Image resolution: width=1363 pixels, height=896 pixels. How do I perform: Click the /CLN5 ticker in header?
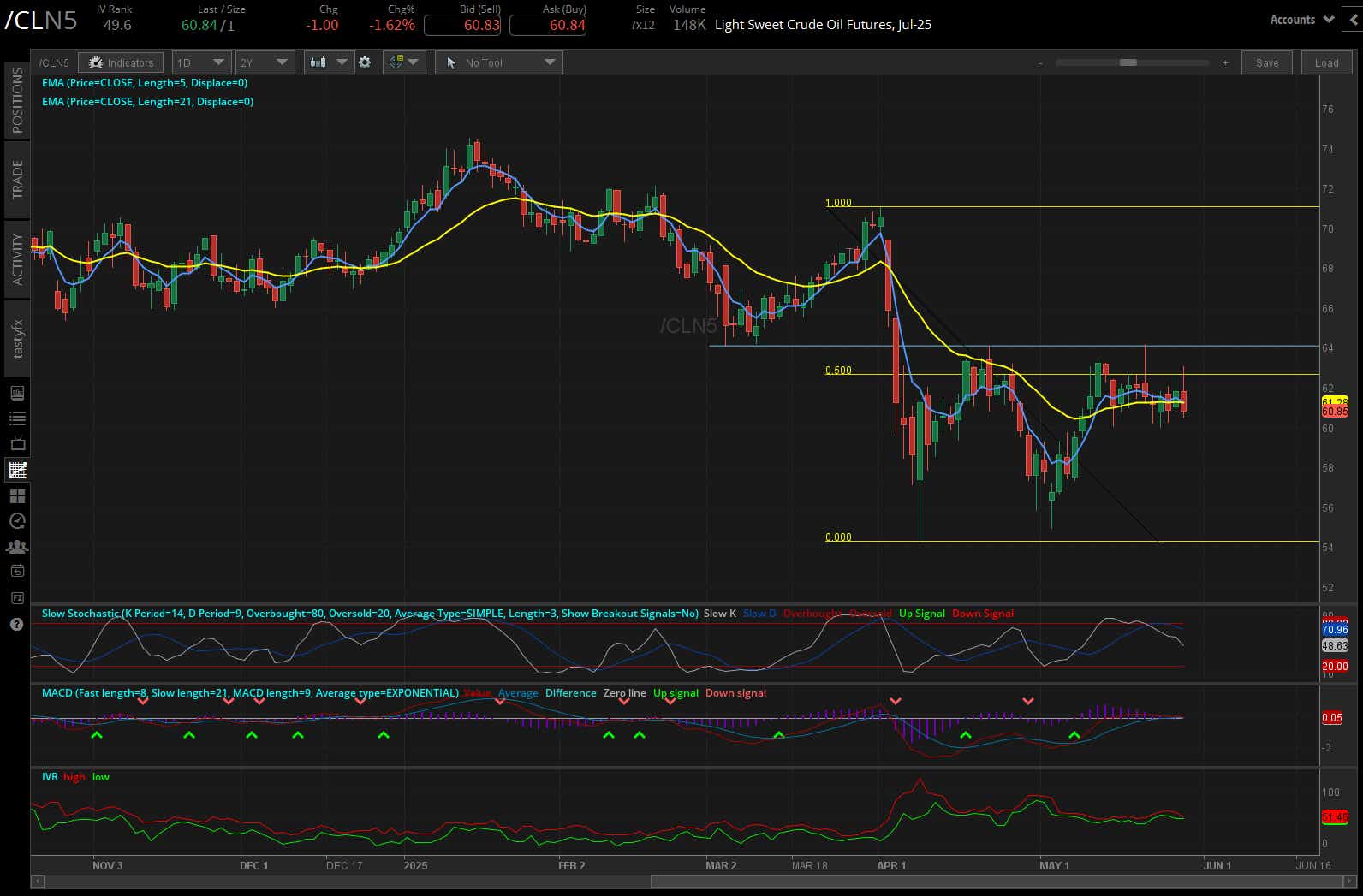pos(40,21)
